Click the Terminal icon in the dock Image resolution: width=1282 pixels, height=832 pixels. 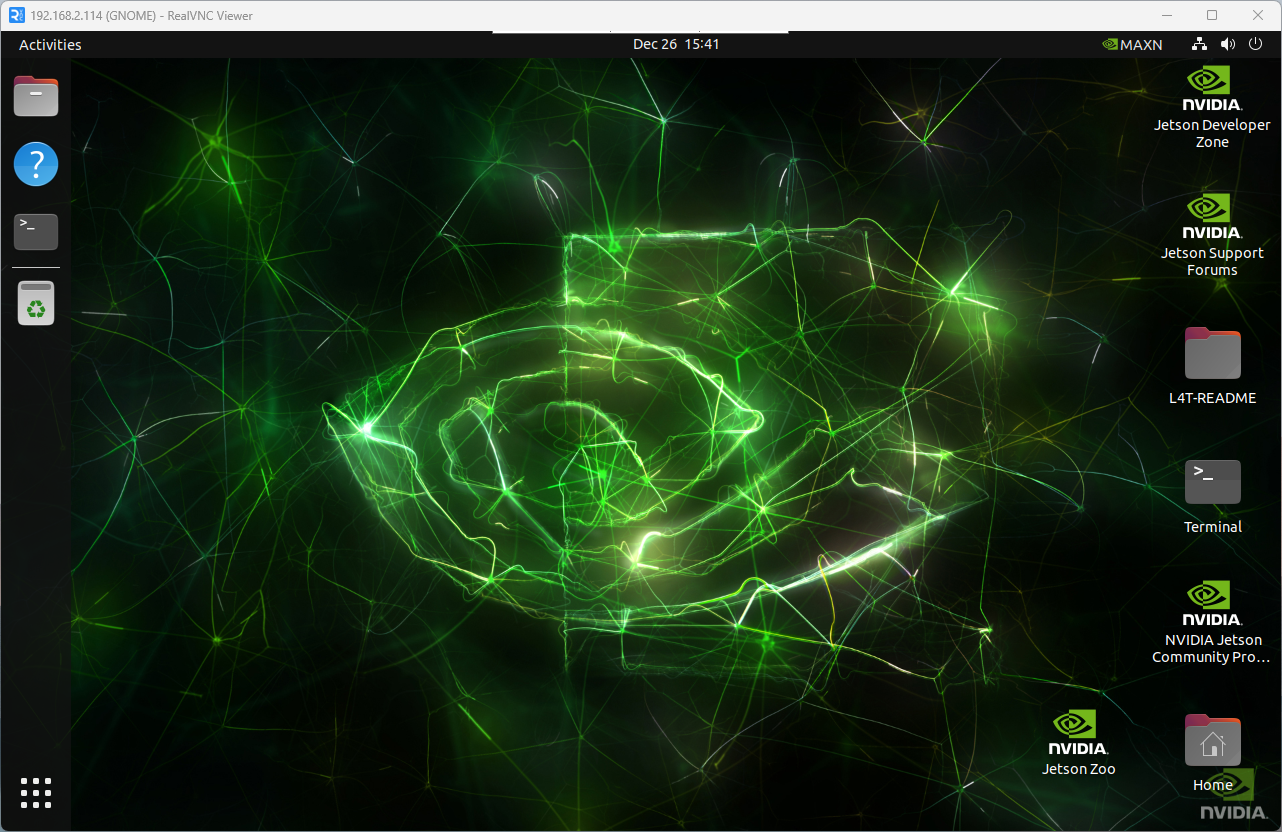pos(35,231)
